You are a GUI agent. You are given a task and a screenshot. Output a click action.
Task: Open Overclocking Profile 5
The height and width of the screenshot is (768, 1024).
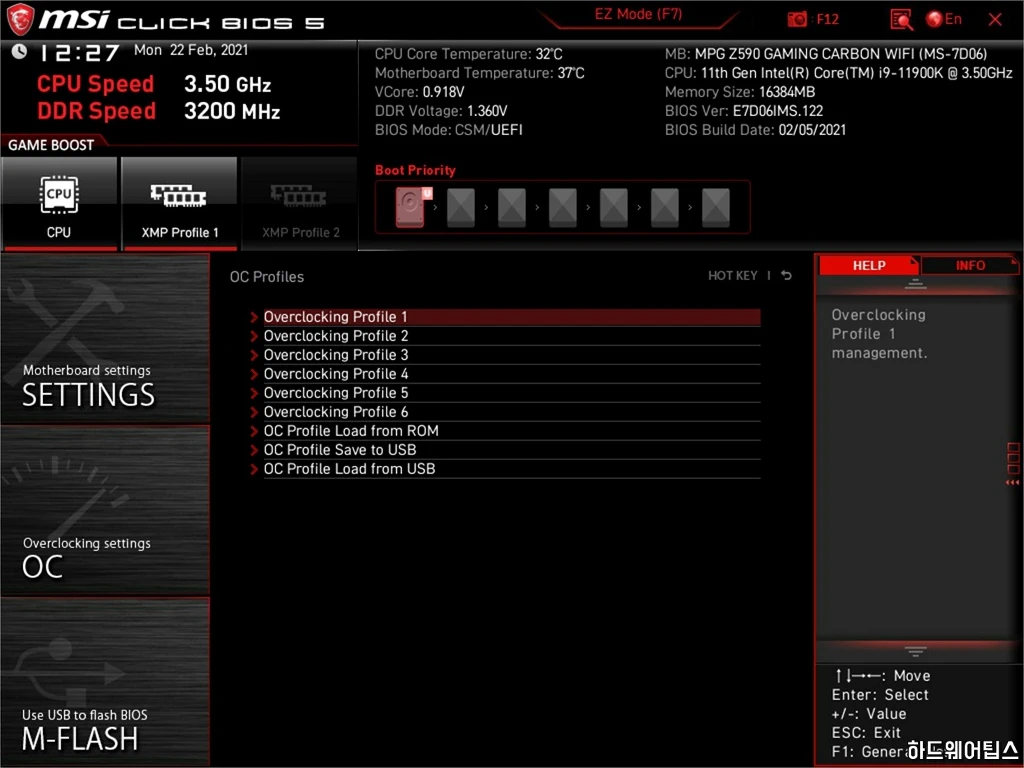[511, 392]
